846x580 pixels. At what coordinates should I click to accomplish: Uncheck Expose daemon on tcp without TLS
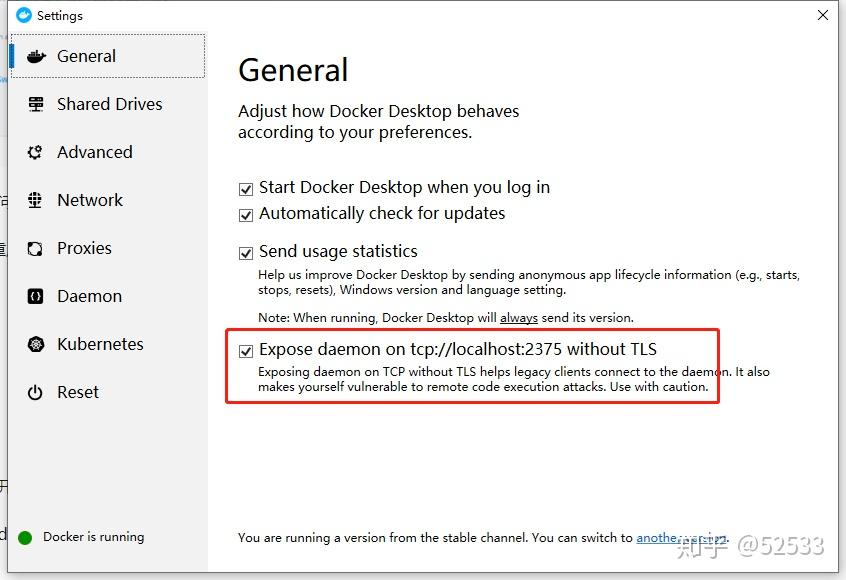pos(245,350)
